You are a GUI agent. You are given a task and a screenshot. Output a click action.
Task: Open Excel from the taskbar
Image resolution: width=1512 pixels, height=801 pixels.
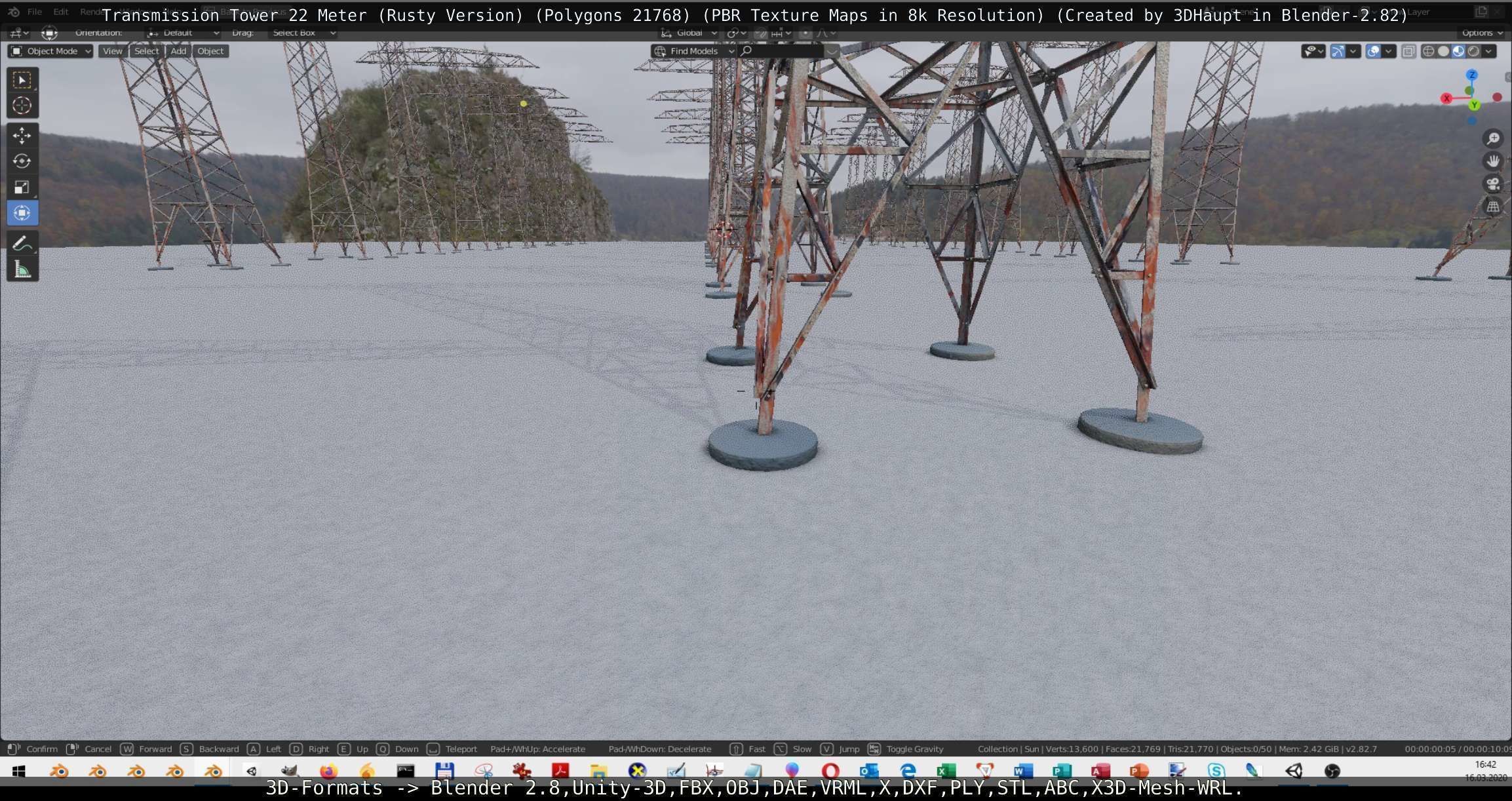946,771
